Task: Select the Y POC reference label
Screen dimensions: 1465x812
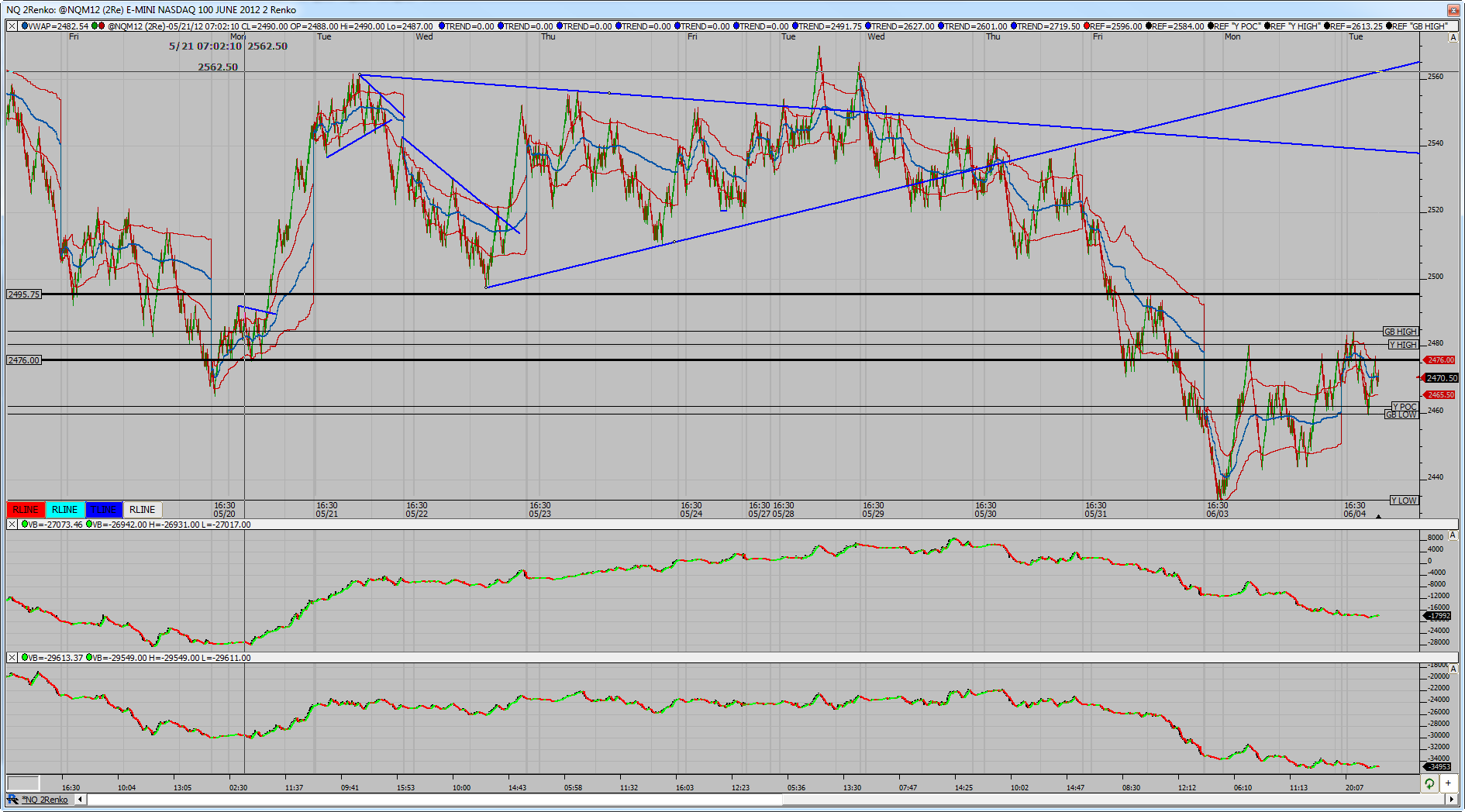Action: click(x=1405, y=407)
